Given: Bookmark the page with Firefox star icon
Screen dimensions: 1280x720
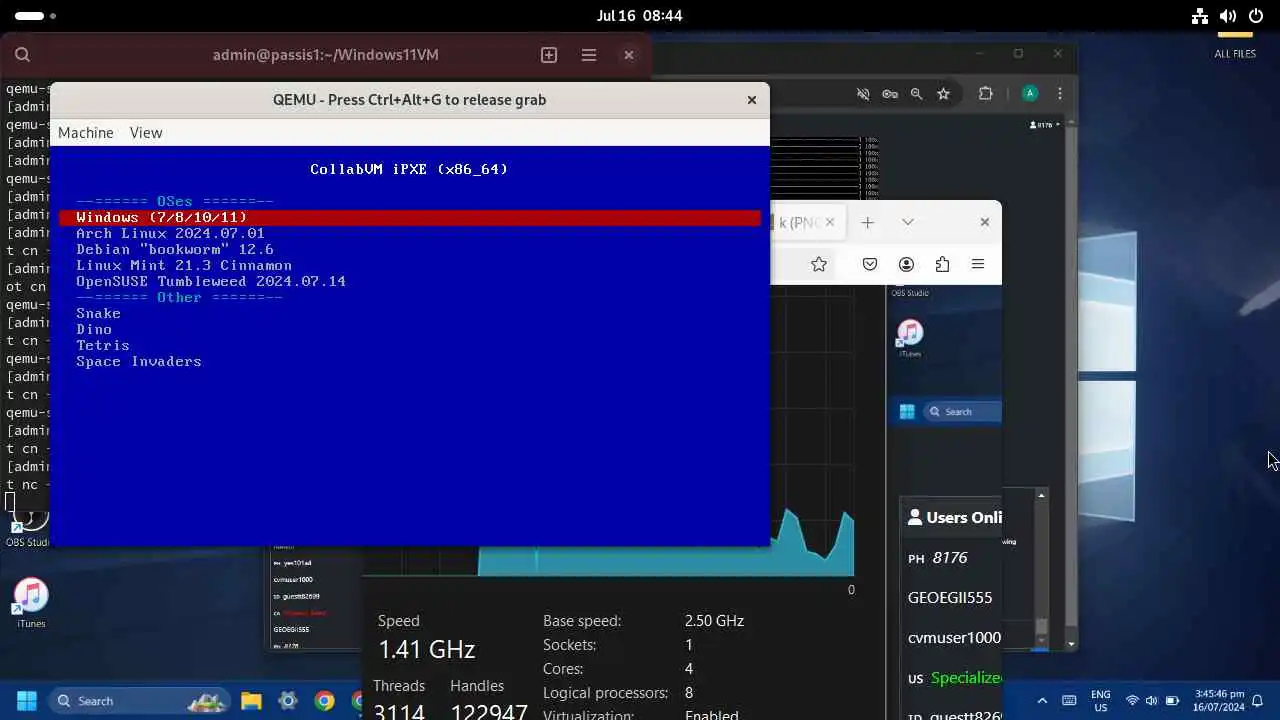Looking at the screenshot, I should (x=819, y=264).
